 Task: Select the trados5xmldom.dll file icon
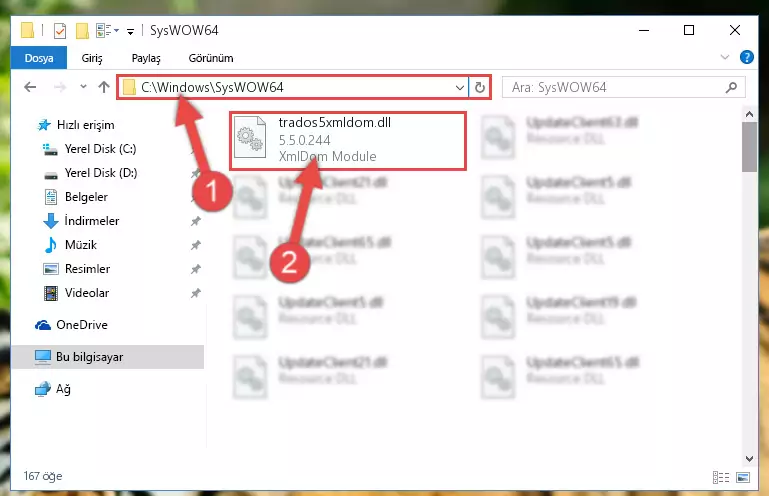pyautogui.click(x=250, y=137)
